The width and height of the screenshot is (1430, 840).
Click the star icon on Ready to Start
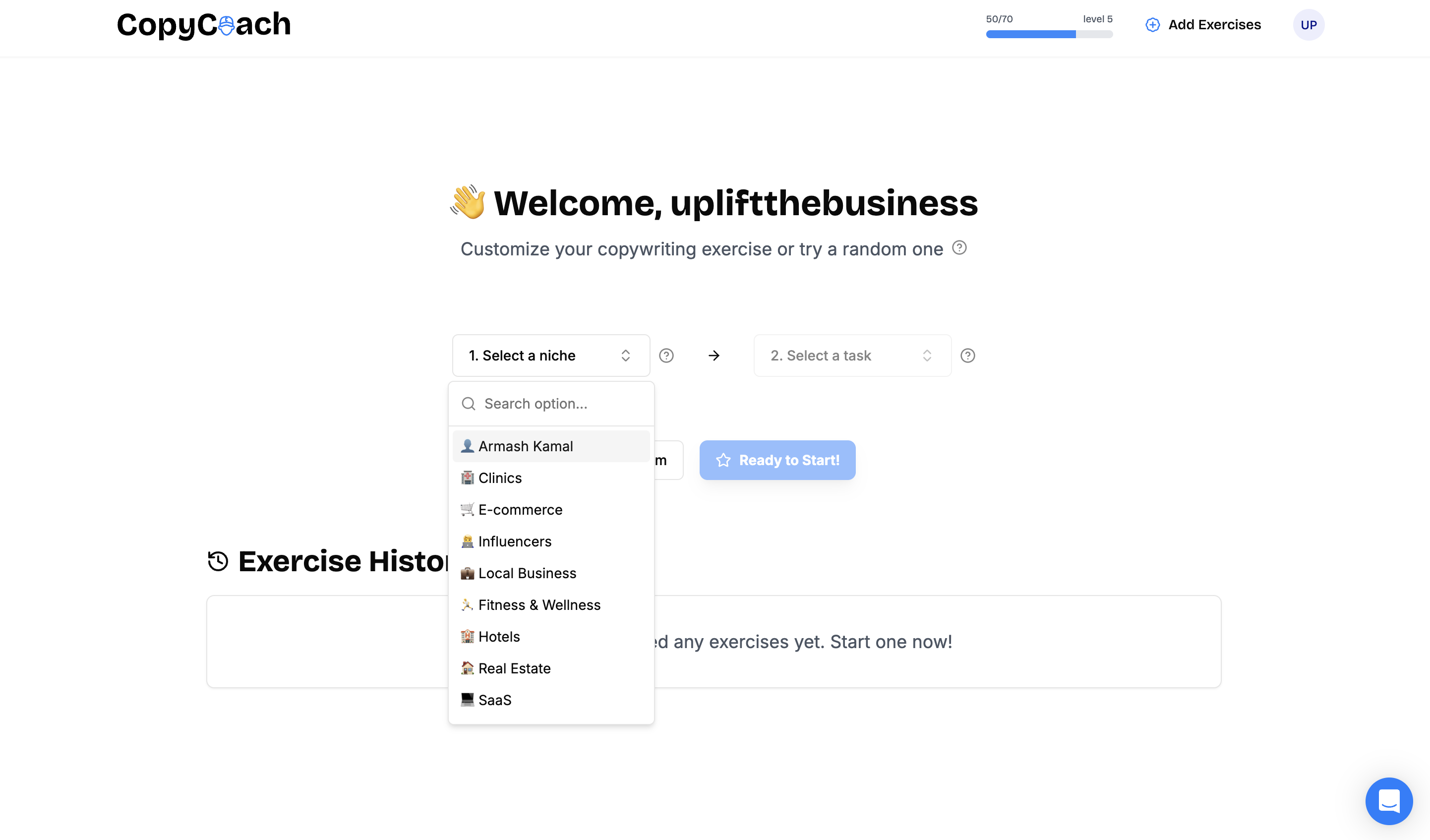723,460
